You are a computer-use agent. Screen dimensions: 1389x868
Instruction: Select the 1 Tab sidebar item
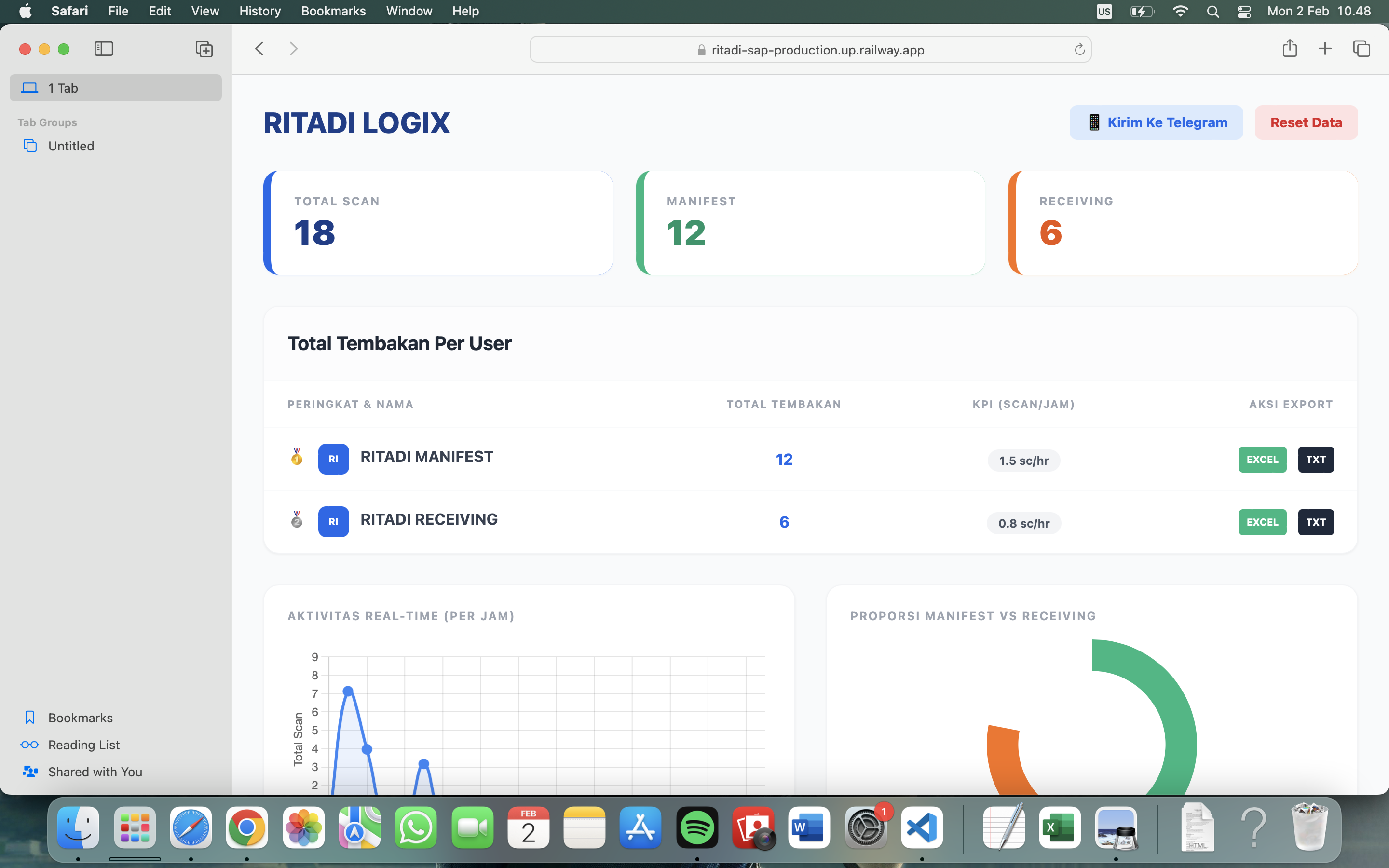(x=115, y=88)
